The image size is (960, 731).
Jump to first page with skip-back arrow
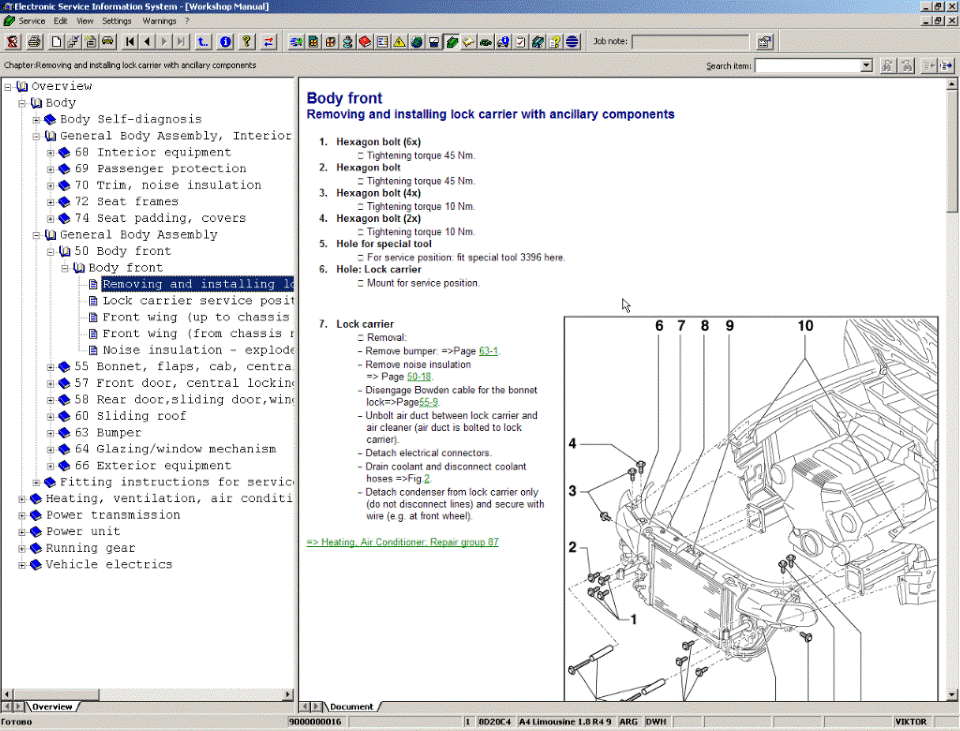click(x=130, y=42)
